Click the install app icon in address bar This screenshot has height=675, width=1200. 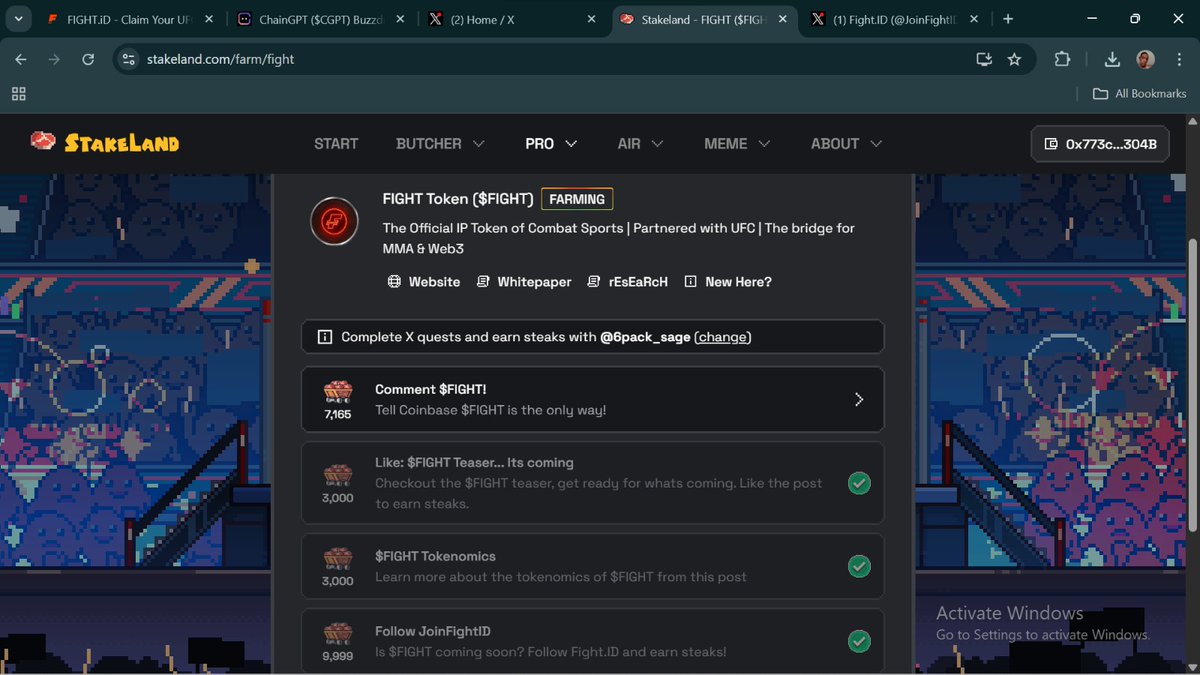click(984, 59)
